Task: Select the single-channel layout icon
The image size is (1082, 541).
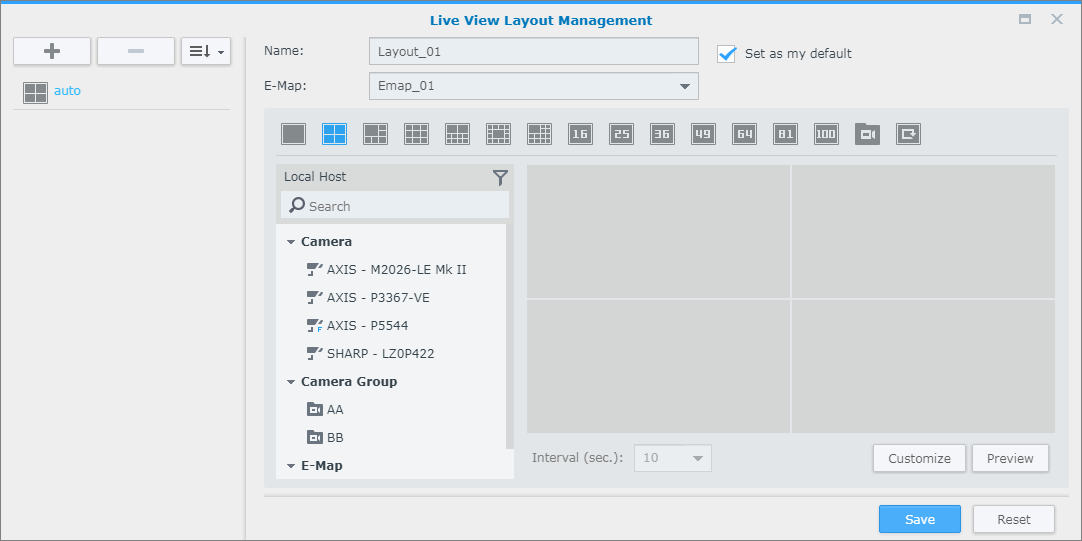Action: coord(293,134)
